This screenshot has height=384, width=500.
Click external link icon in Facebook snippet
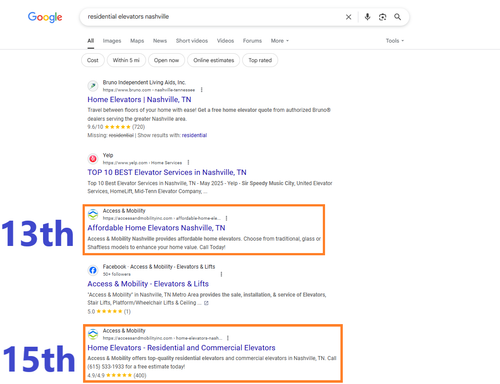pos(206,303)
